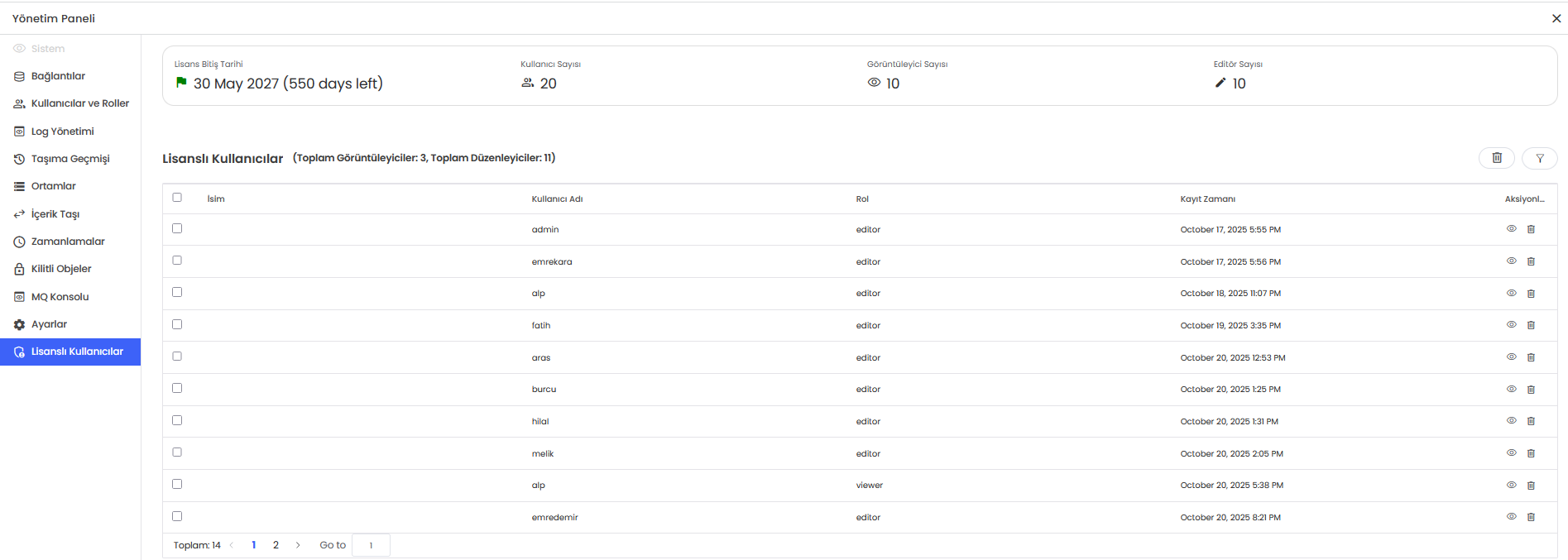Image resolution: width=1568 pixels, height=560 pixels.
Task: Click the Go to page input field
Action: click(x=371, y=545)
